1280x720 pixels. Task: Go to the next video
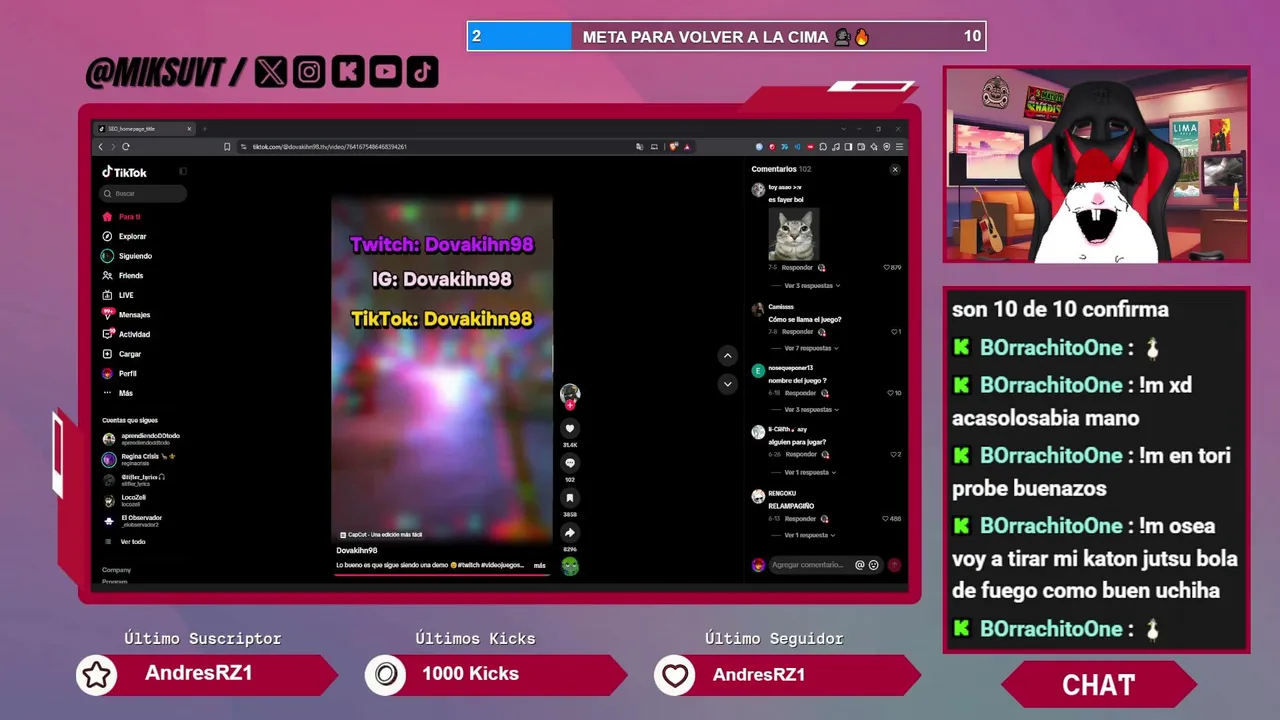[x=727, y=384]
